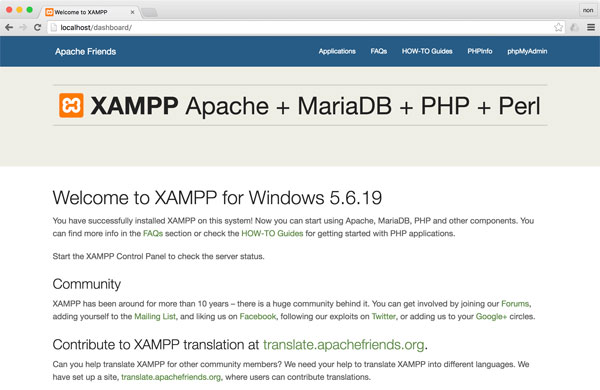Open HOW-TO Guides in the navbar
The height and width of the screenshot is (390, 600).
[x=427, y=51]
